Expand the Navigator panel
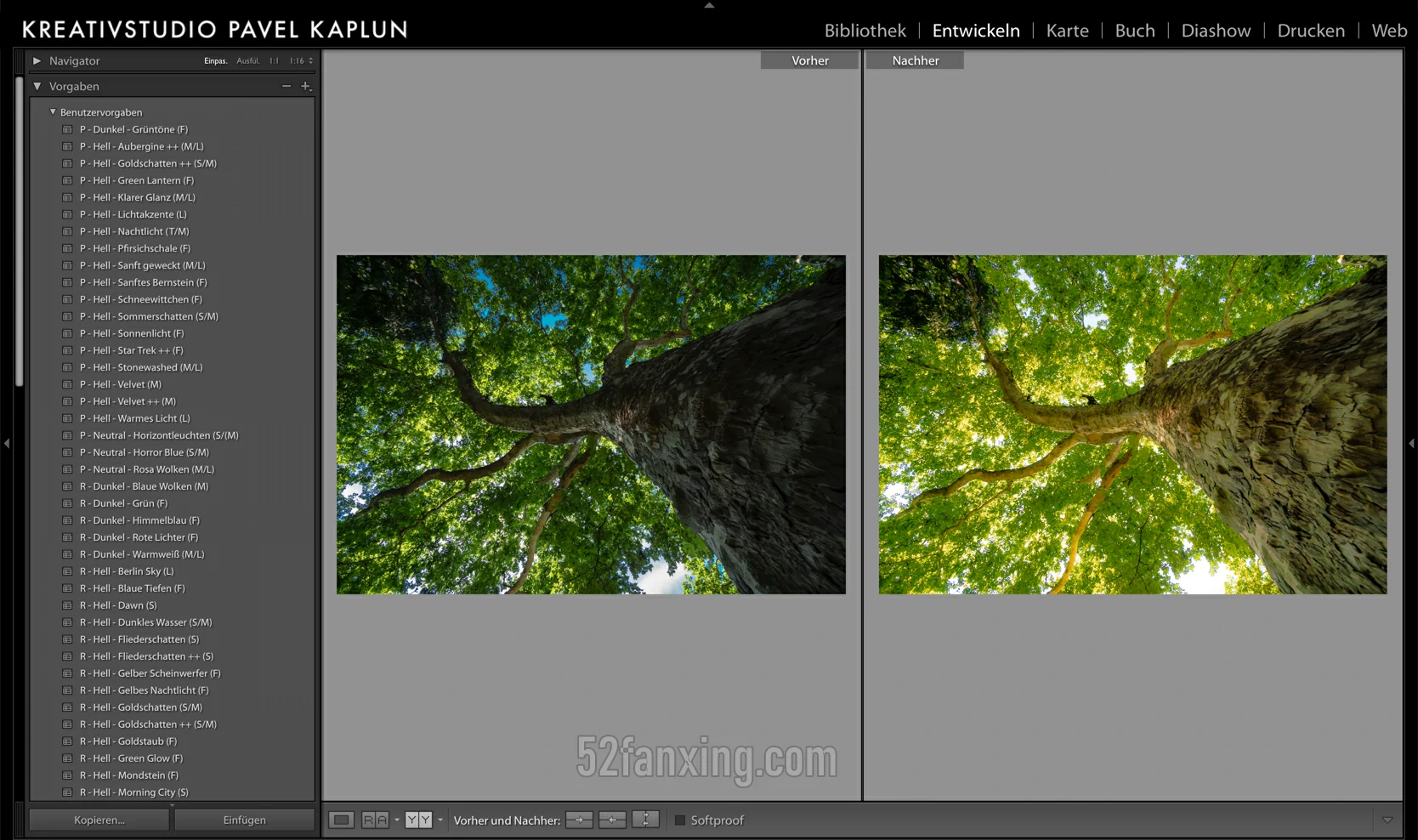Image resolution: width=1418 pixels, height=840 pixels. point(37,61)
